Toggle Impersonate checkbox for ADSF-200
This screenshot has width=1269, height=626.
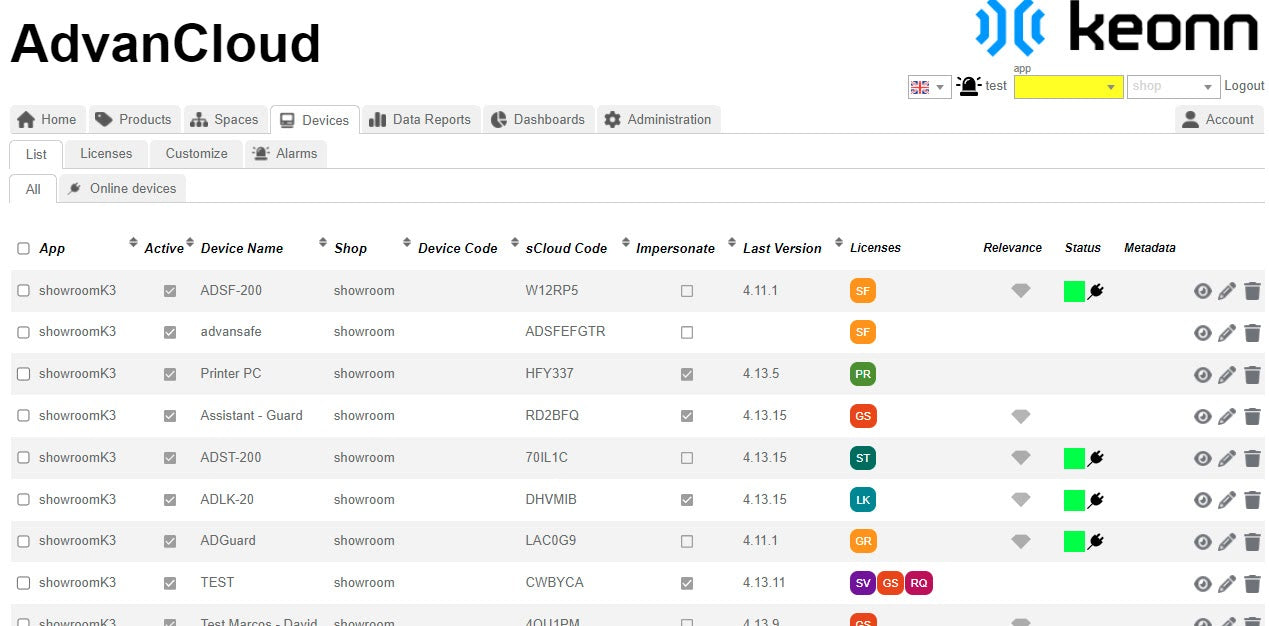(x=687, y=291)
